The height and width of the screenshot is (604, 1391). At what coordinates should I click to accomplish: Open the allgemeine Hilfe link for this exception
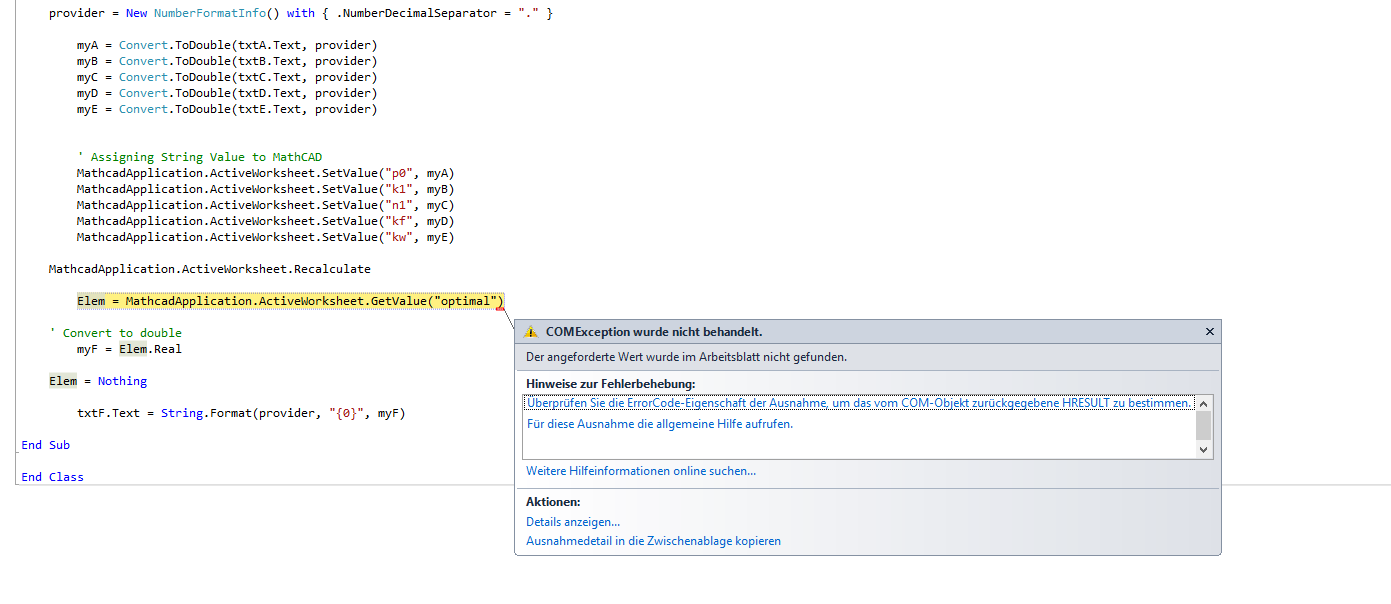[x=650, y=423]
